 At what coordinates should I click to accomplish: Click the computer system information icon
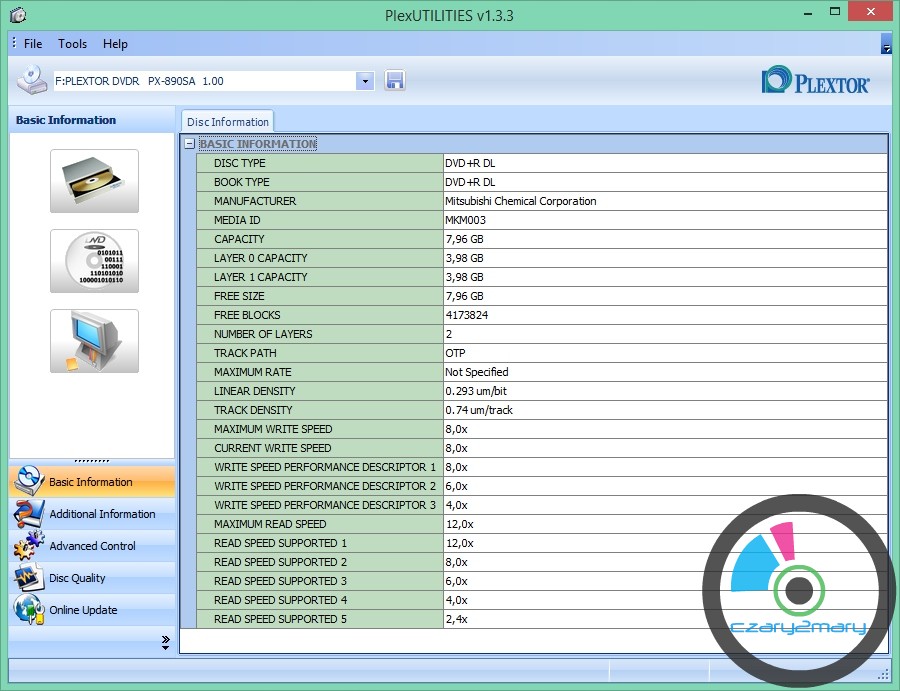click(94, 341)
